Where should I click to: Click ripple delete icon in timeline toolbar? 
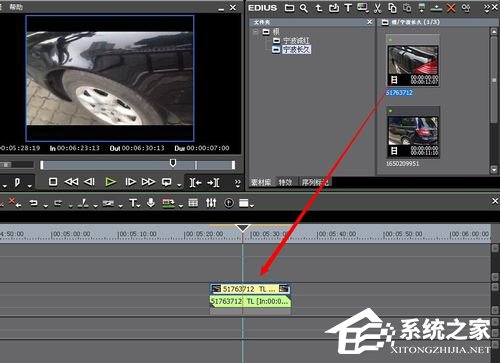tap(15, 202)
